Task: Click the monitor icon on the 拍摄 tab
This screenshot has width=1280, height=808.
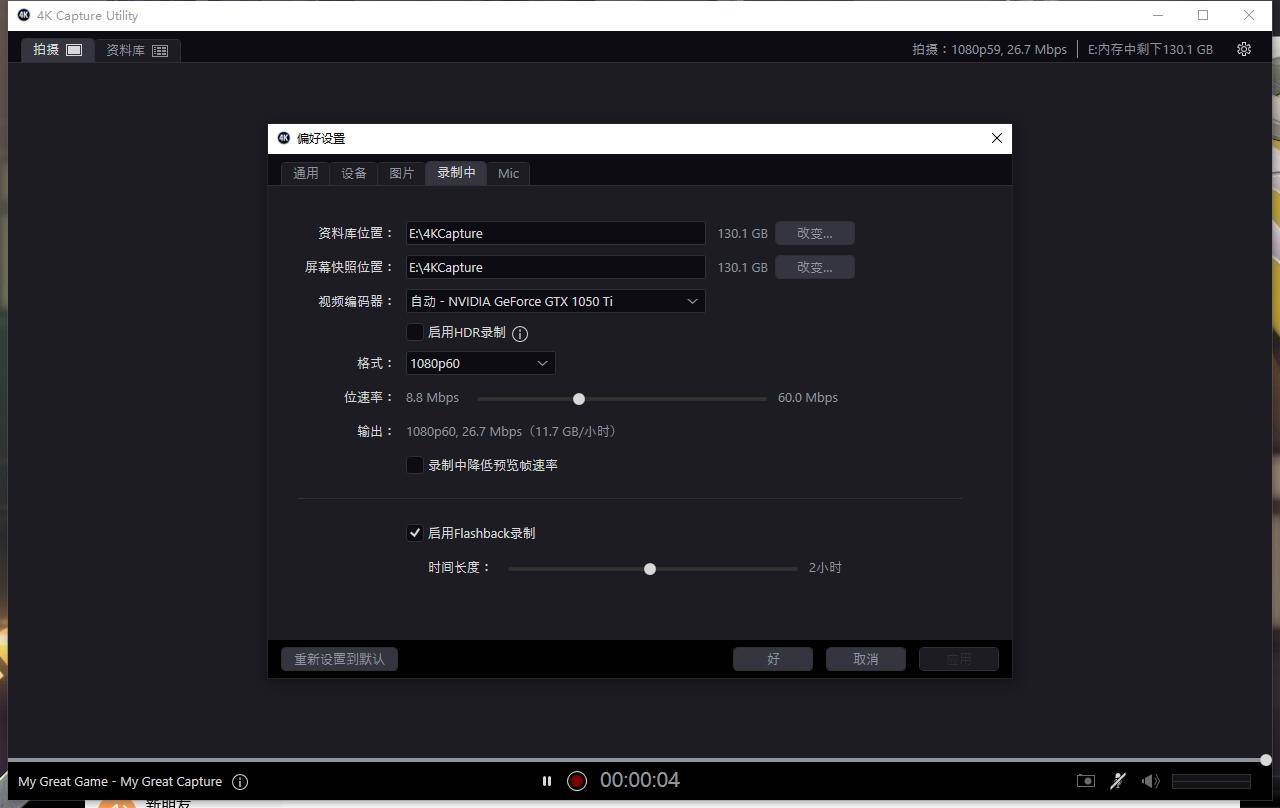Action: 73,48
